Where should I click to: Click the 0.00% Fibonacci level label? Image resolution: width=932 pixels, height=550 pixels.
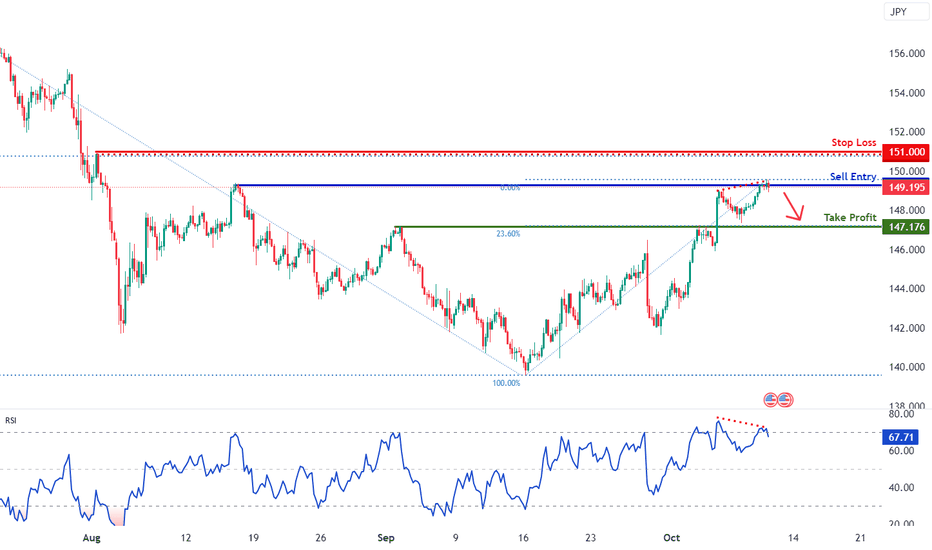[510, 188]
